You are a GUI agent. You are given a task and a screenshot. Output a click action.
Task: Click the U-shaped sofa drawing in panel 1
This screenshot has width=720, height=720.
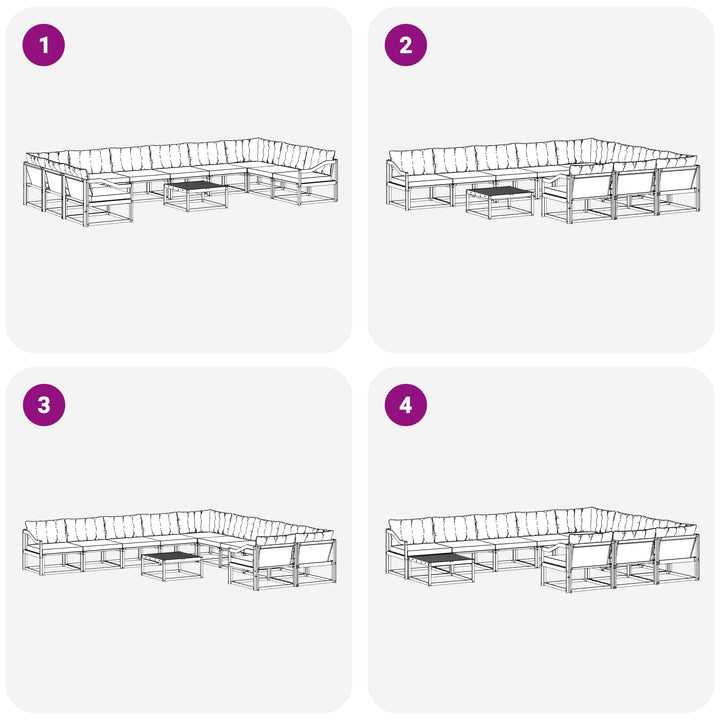tap(180, 181)
